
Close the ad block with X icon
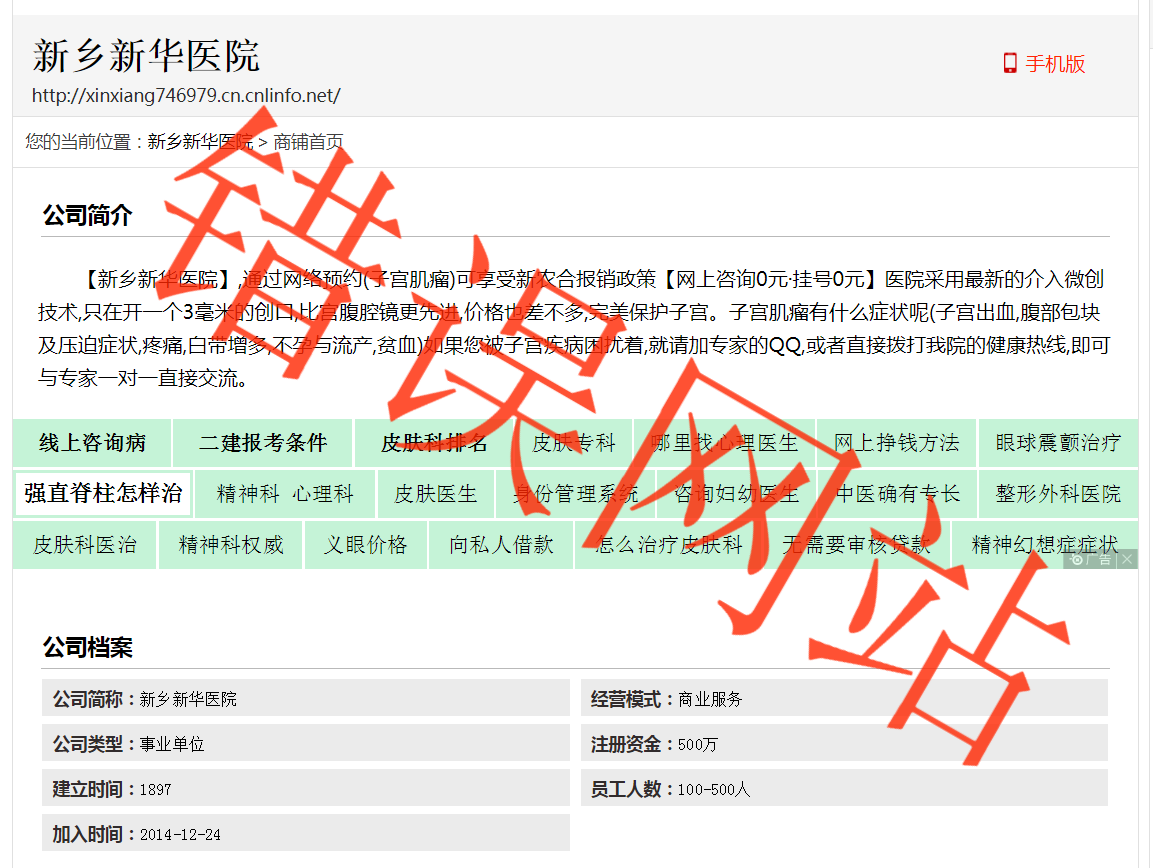(x=1127, y=559)
